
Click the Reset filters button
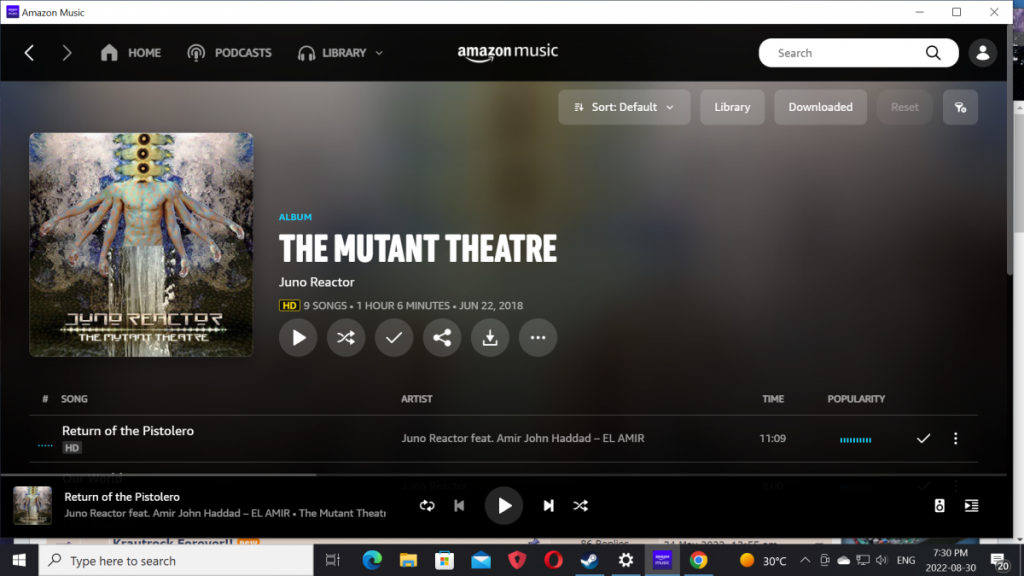[x=904, y=107]
